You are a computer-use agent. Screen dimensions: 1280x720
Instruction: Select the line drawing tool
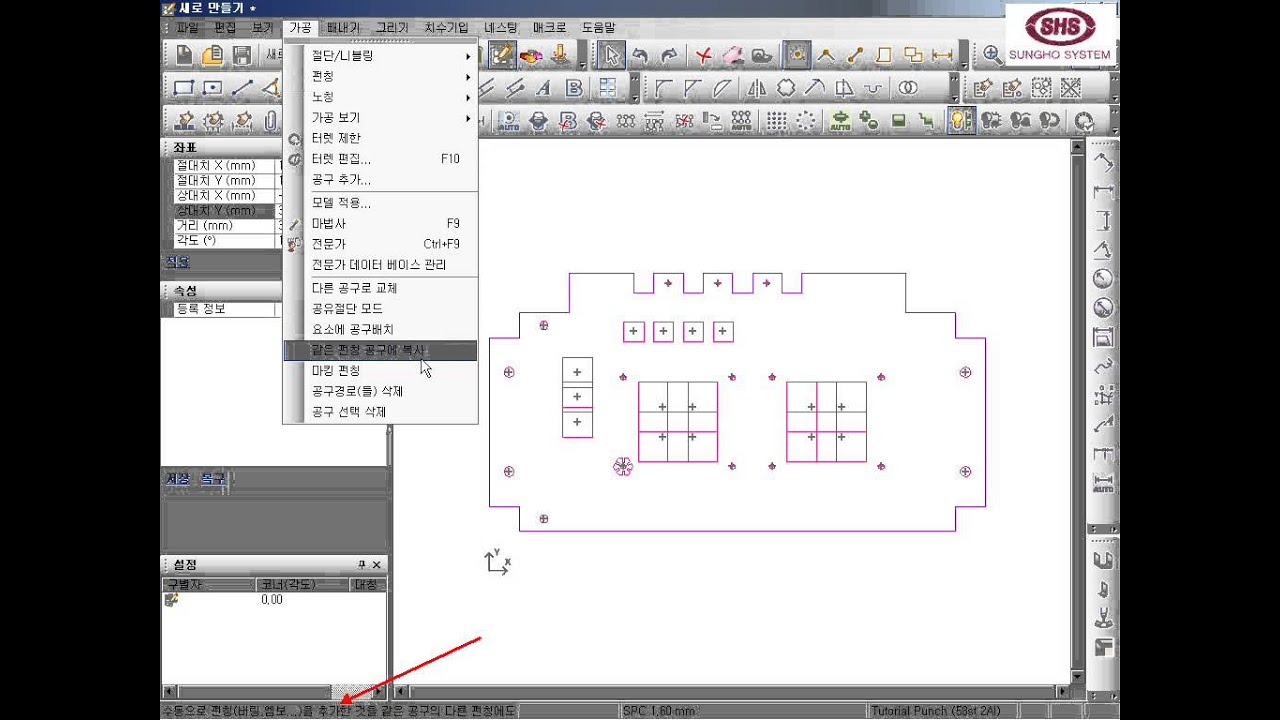[x=242, y=88]
